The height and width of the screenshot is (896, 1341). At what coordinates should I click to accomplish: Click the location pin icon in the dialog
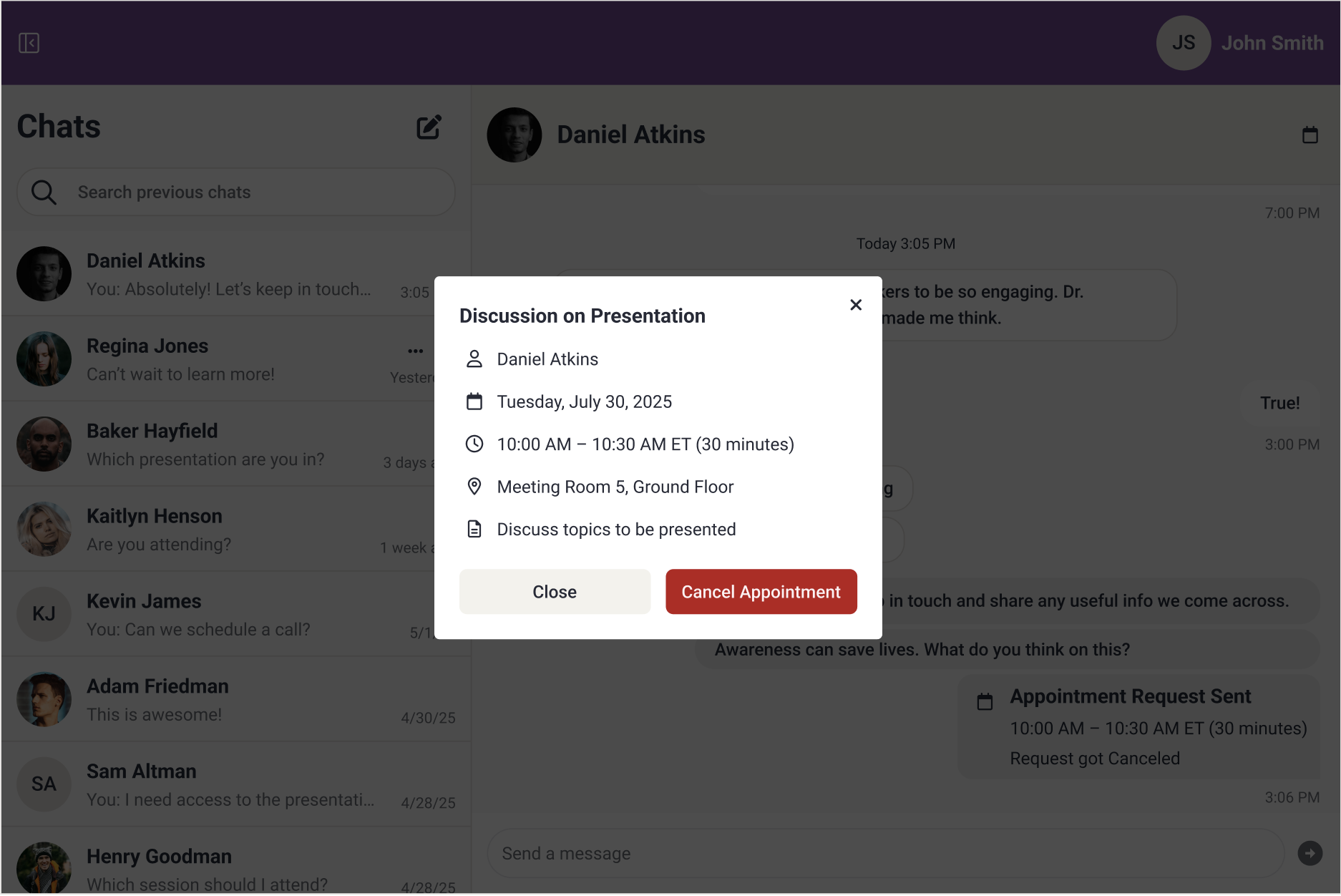click(x=474, y=486)
